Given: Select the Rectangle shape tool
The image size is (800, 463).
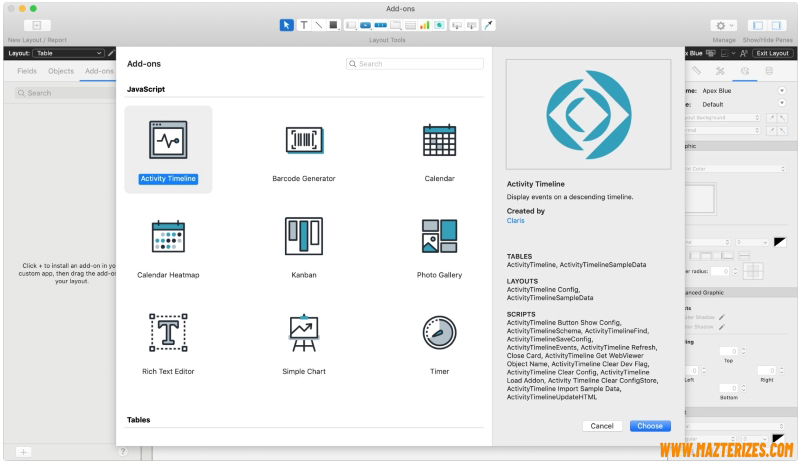Looking at the screenshot, I should pyautogui.click(x=333, y=25).
